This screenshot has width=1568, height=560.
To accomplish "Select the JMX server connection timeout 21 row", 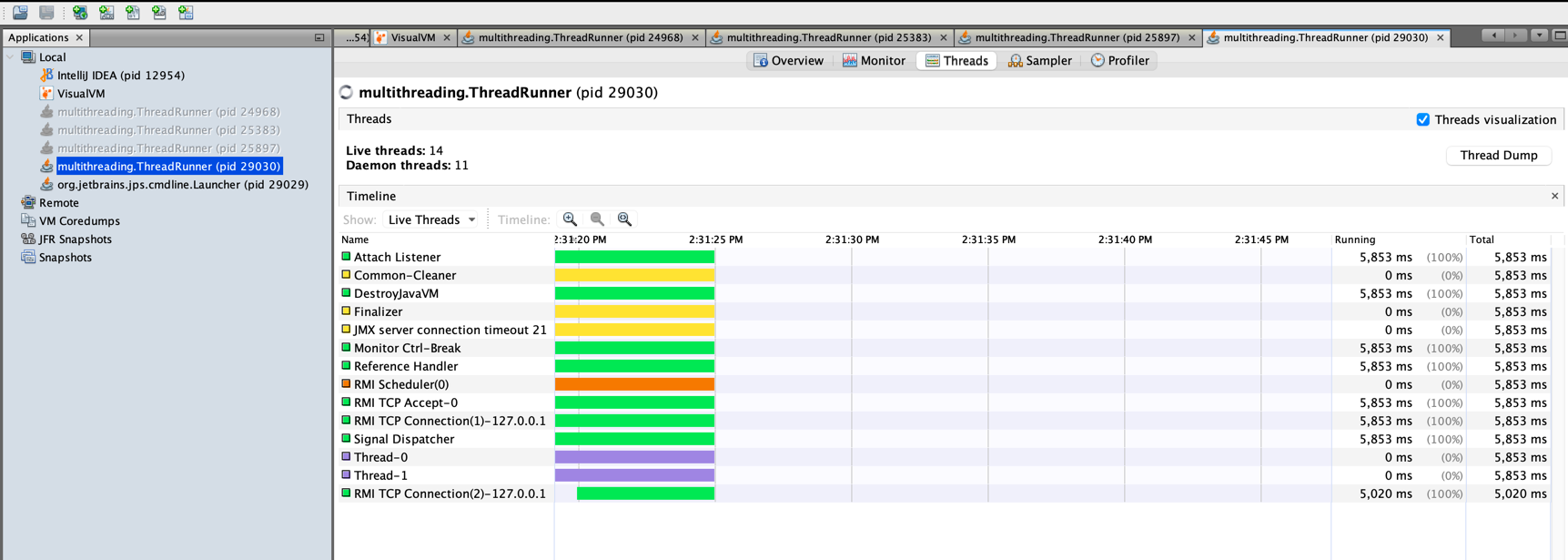I will point(944,330).
